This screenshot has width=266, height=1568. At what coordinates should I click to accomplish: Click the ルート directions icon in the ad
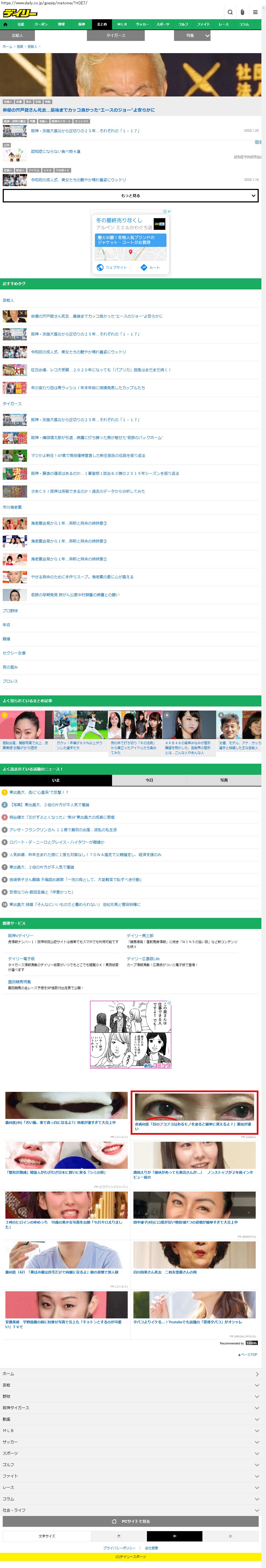143,267
